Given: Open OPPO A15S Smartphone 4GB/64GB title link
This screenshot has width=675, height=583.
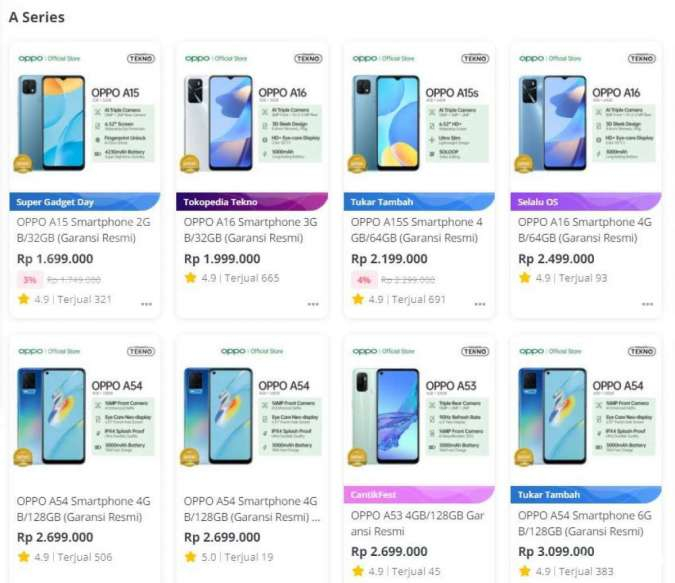Looking at the screenshot, I should click(416, 230).
